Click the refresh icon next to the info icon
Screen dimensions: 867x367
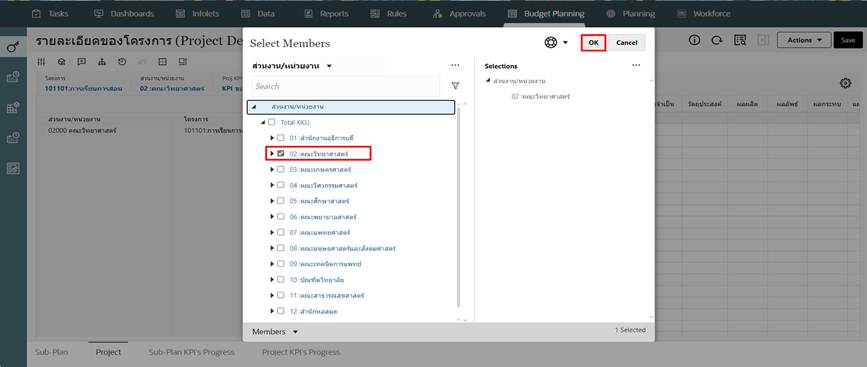pyautogui.click(x=717, y=40)
